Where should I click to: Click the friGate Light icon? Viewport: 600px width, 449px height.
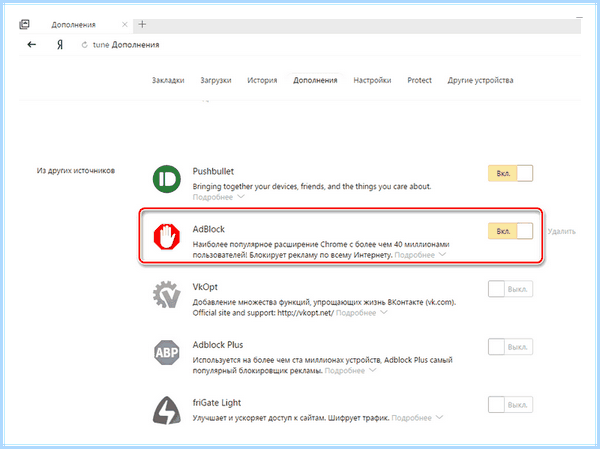[167, 410]
